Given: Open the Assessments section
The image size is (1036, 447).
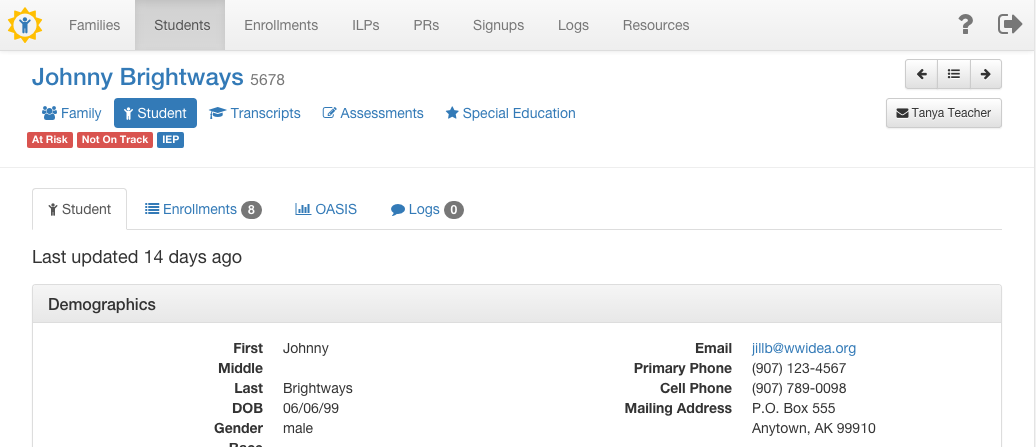Looking at the screenshot, I should [x=373, y=113].
